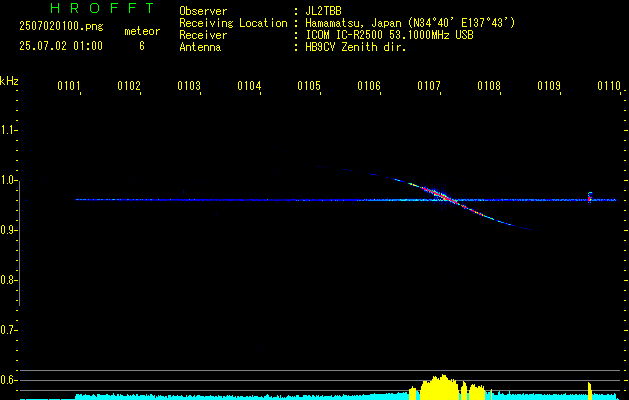Click the Receiver label
Image resolution: width=629 pixels, height=400 pixels.
[x=203, y=35]
